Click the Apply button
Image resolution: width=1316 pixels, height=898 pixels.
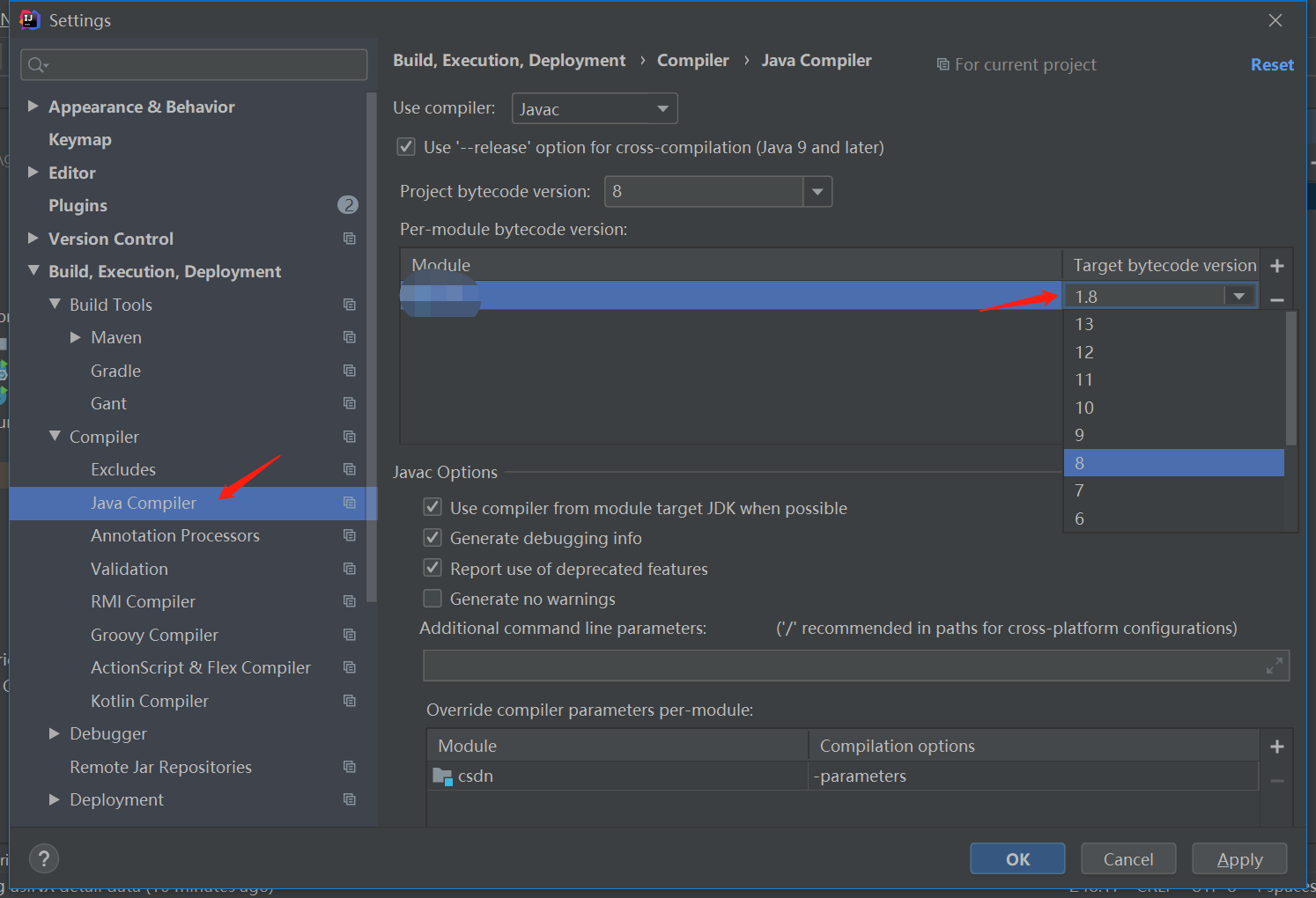(x=1239, y=859)
